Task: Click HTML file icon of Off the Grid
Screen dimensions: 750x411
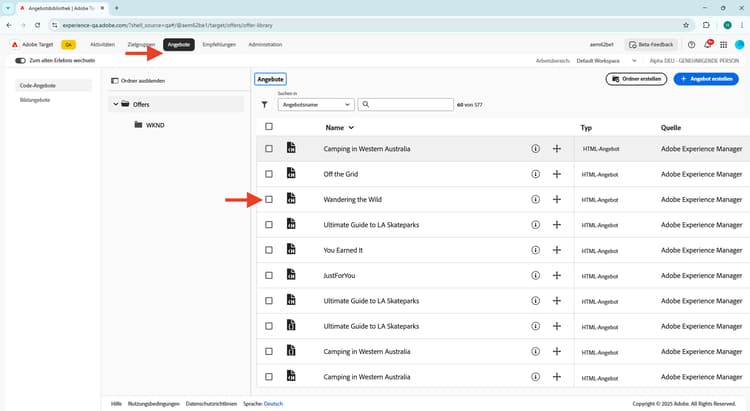Action: tap(291, 173)
